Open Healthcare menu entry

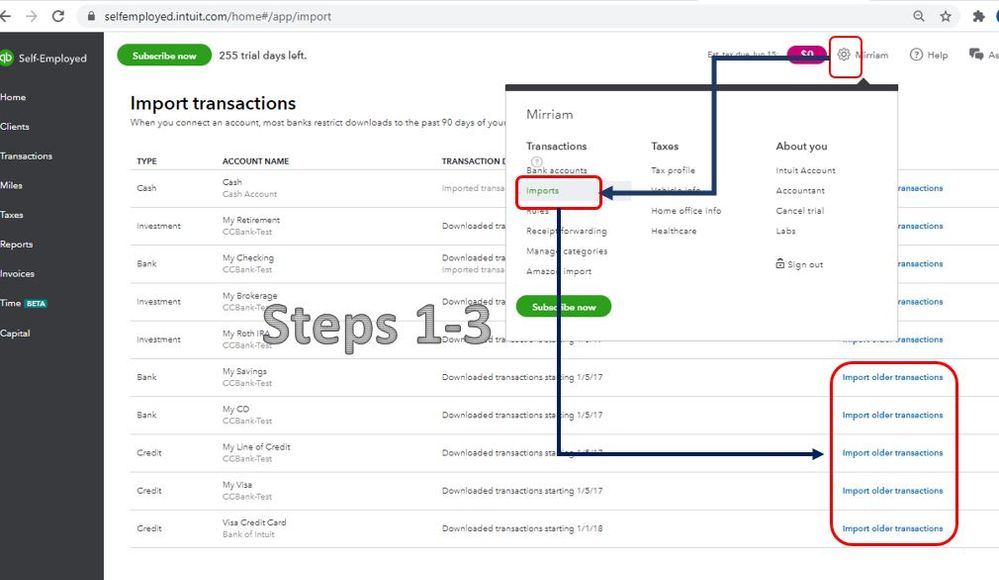[x=673, y=231]
